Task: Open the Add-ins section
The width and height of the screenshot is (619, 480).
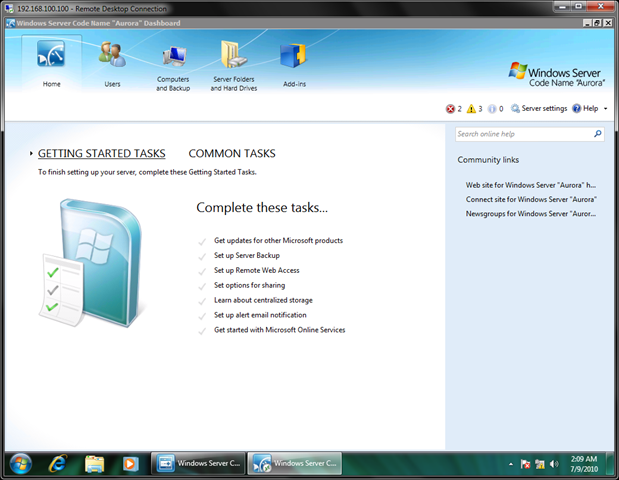Action: [293, 55]
